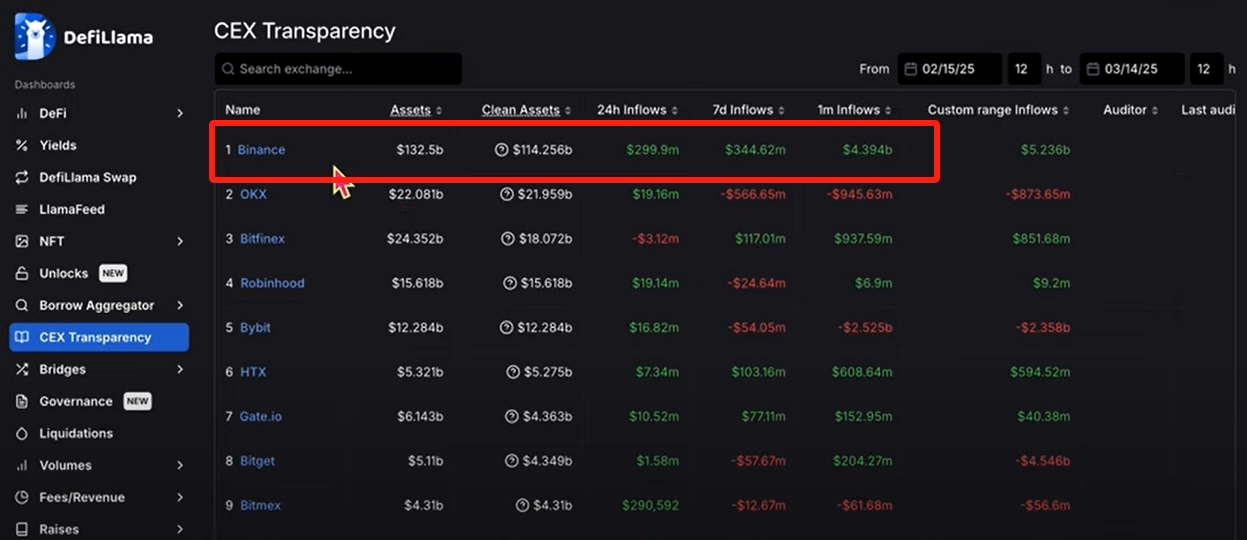Focus the Search exchange field
The height and width of the screenshot is (540, 1247).
338,69
